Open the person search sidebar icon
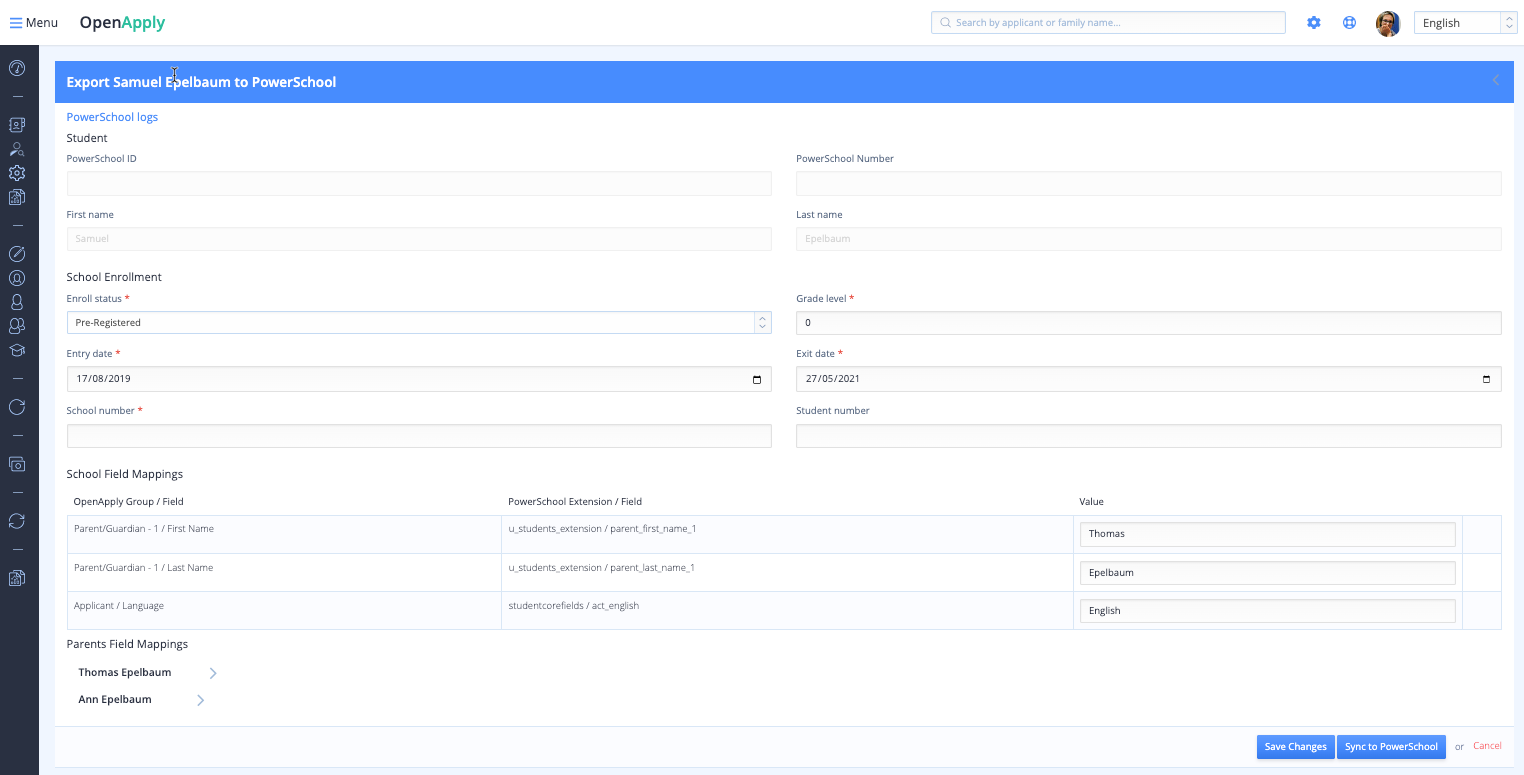The image size is (1524, 775). click(17, 149)
